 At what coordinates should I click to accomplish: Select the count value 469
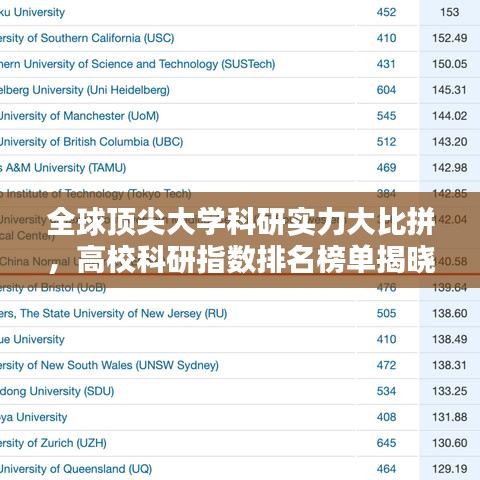(386, 168)
